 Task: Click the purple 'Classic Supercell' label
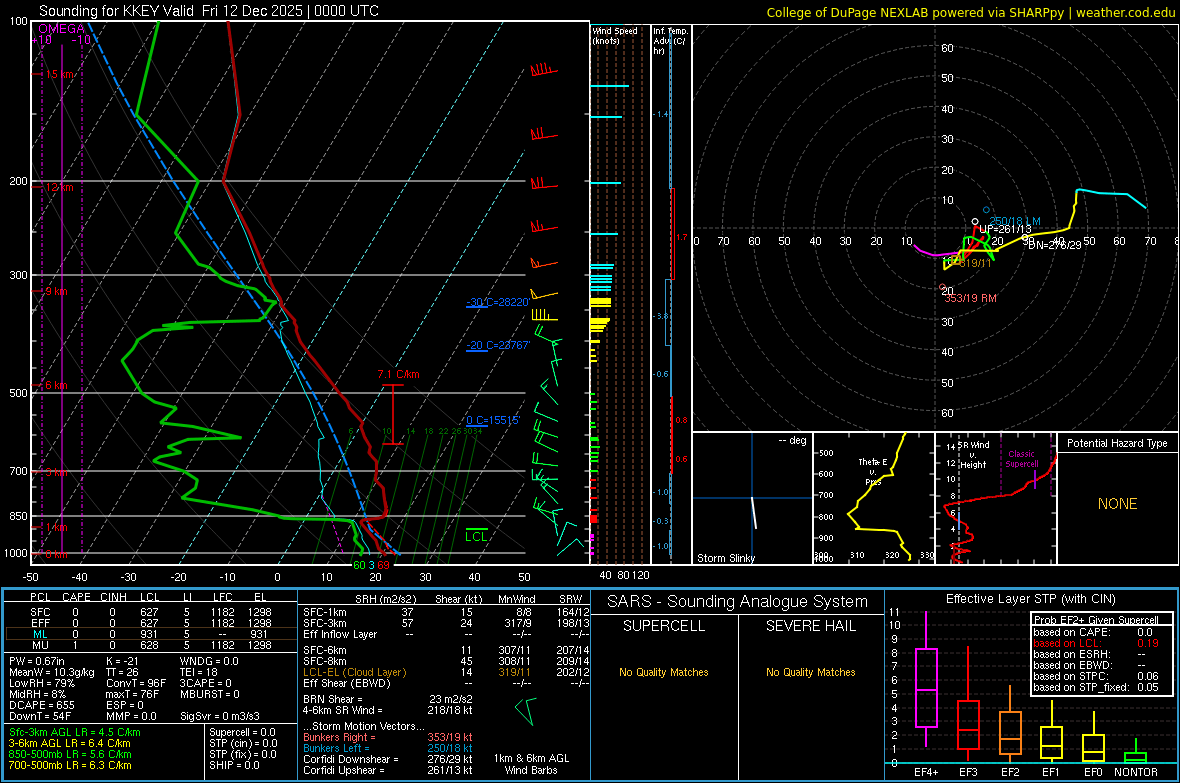pos(1021,459)
